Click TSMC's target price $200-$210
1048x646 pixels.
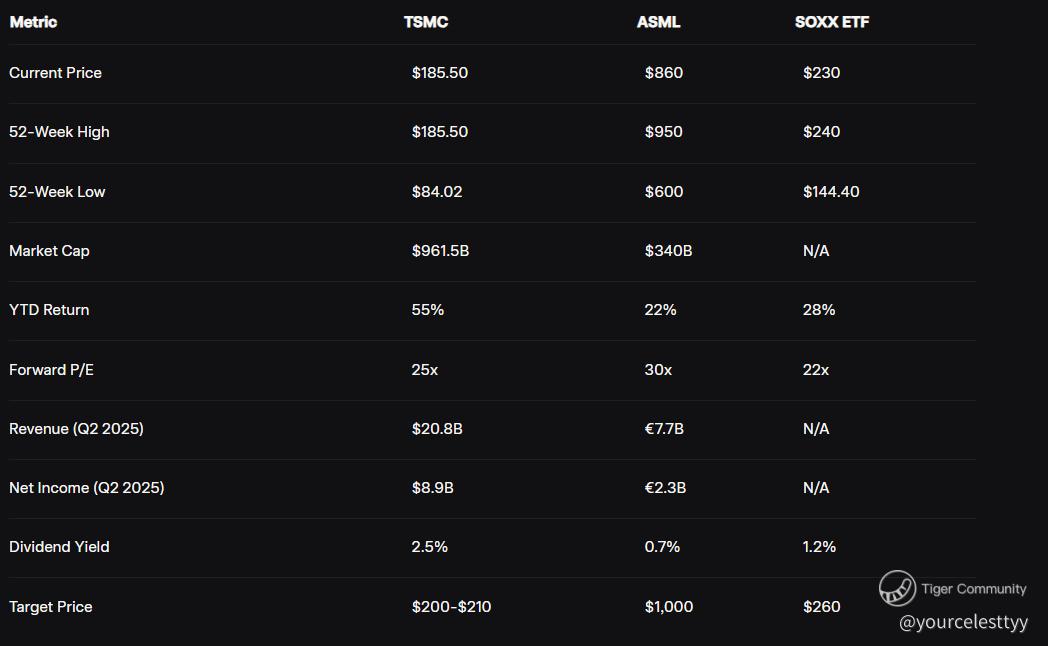coord(451,607)
